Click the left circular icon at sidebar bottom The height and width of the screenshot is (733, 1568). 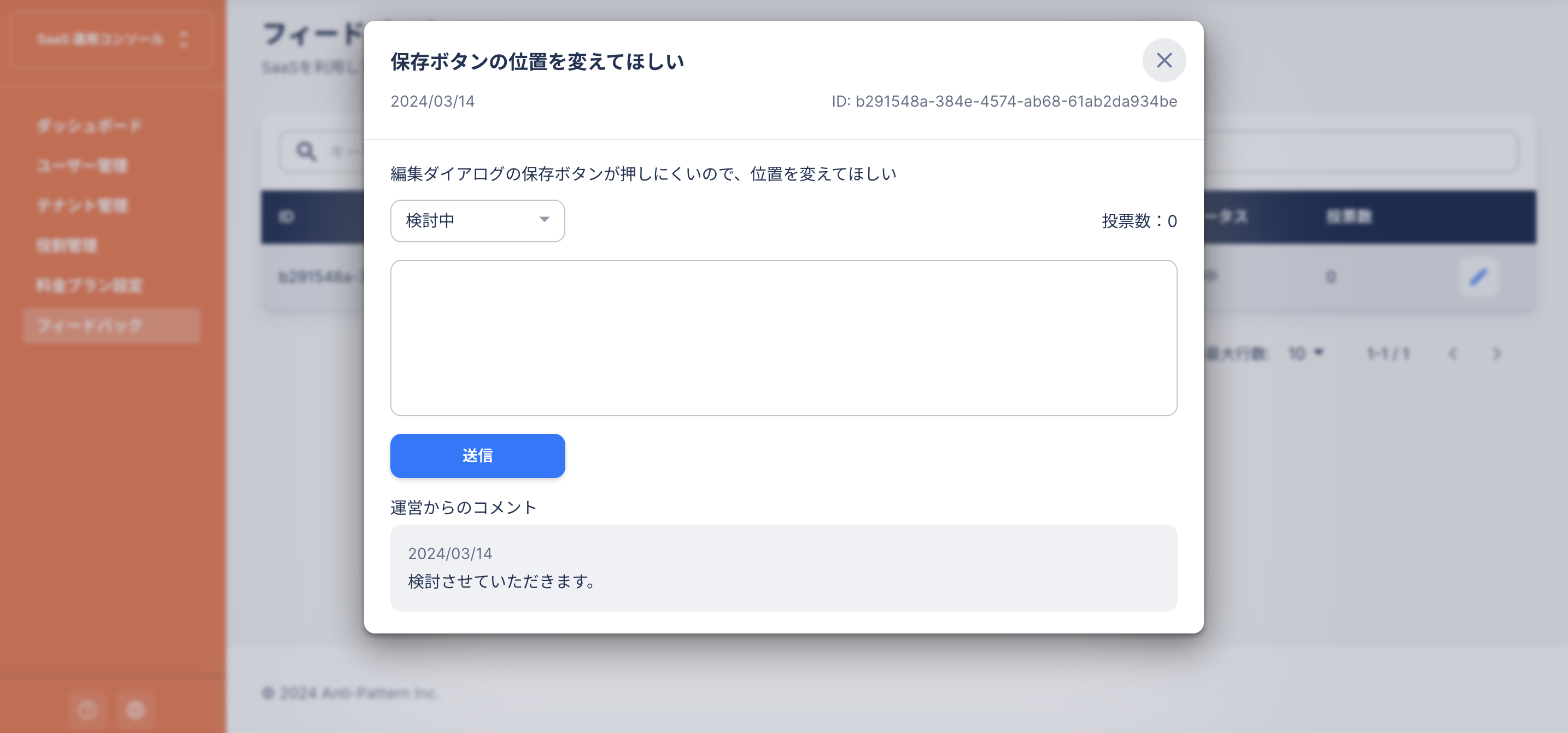87,709
